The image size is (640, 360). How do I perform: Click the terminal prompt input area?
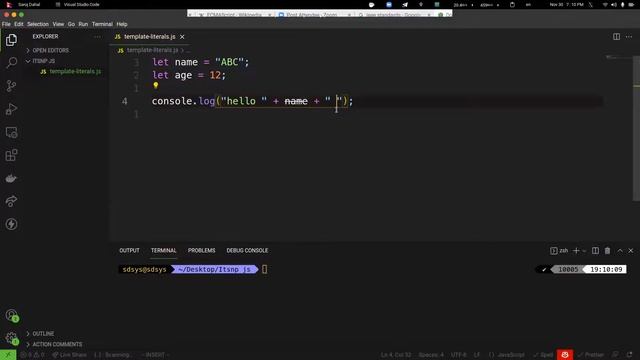pyautogui.click(x=264, y=269)
